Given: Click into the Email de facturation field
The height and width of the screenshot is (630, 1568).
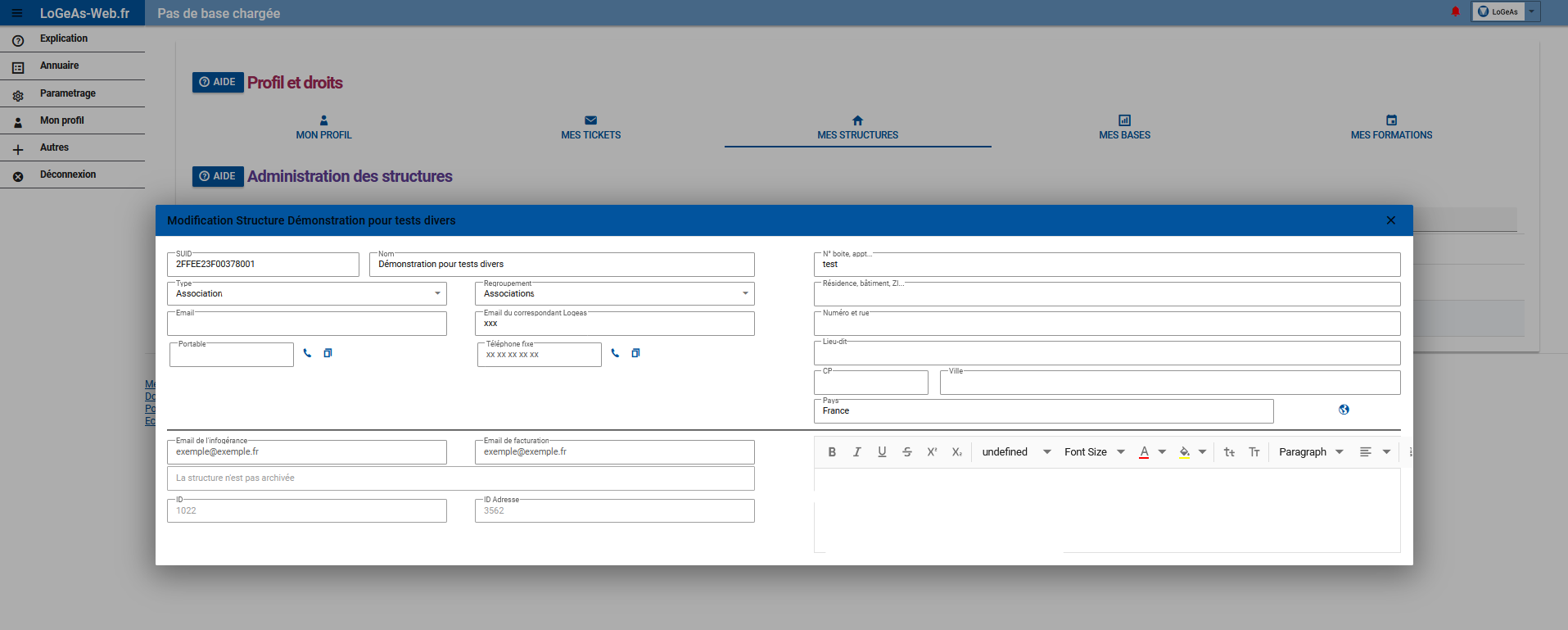Looking at the screenshot, I should pyautogui.click(x=614, y=452).
